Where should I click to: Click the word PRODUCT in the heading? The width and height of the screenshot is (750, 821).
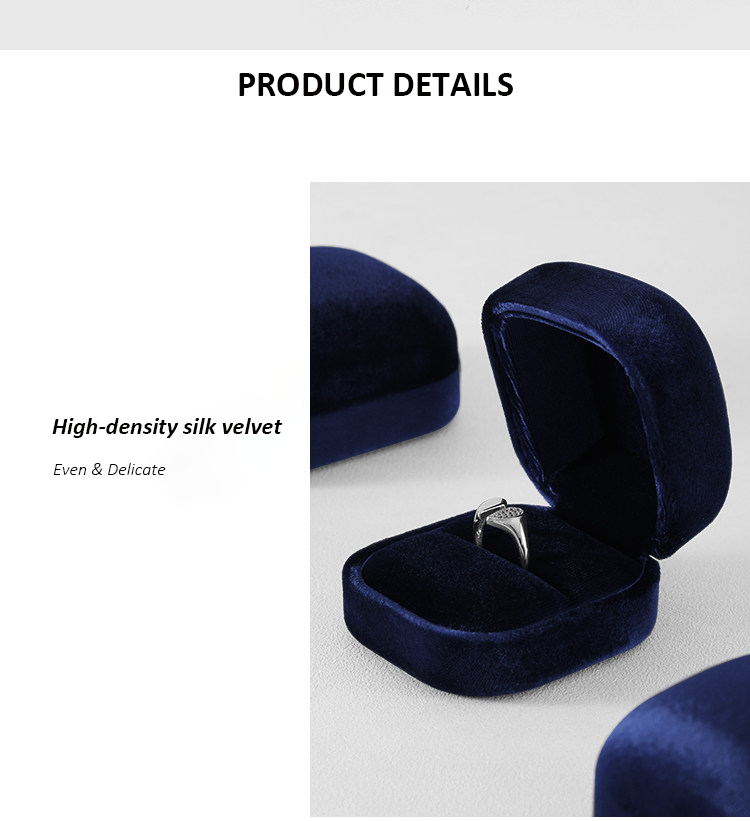311,84
